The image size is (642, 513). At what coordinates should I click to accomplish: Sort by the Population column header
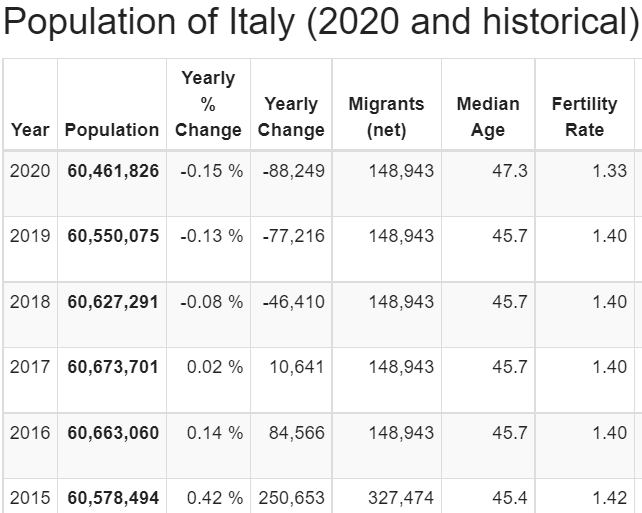click(x=112, y=130)
